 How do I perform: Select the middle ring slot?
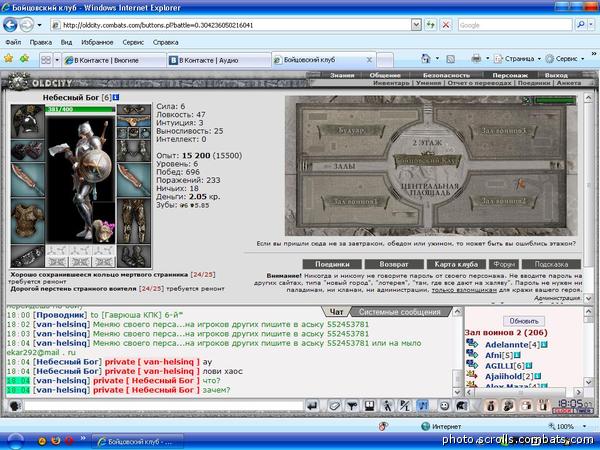(x=134, y=133)
